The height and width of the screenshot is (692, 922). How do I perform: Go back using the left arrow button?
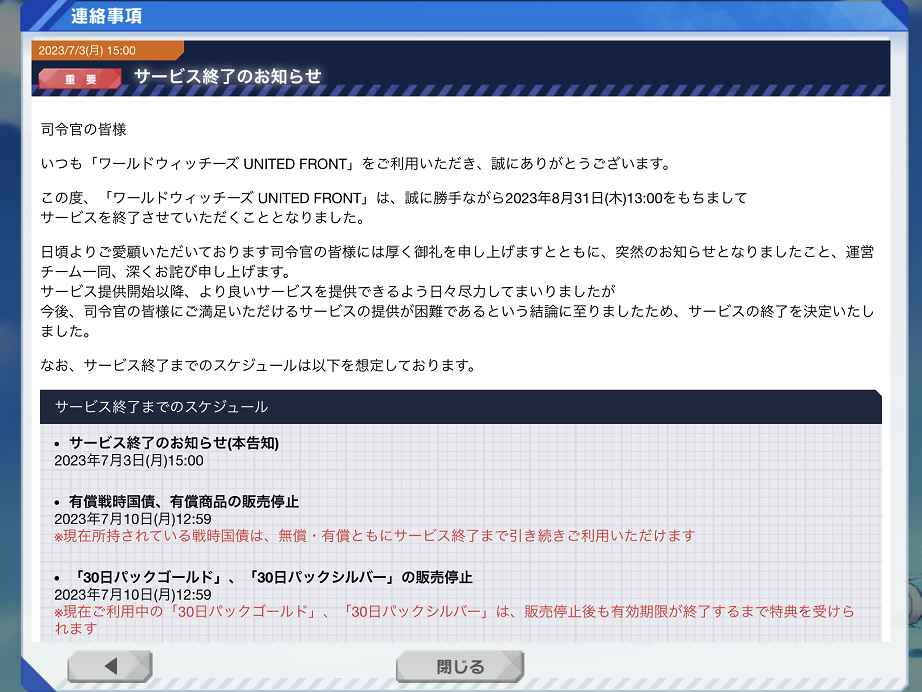click(110, 666)
